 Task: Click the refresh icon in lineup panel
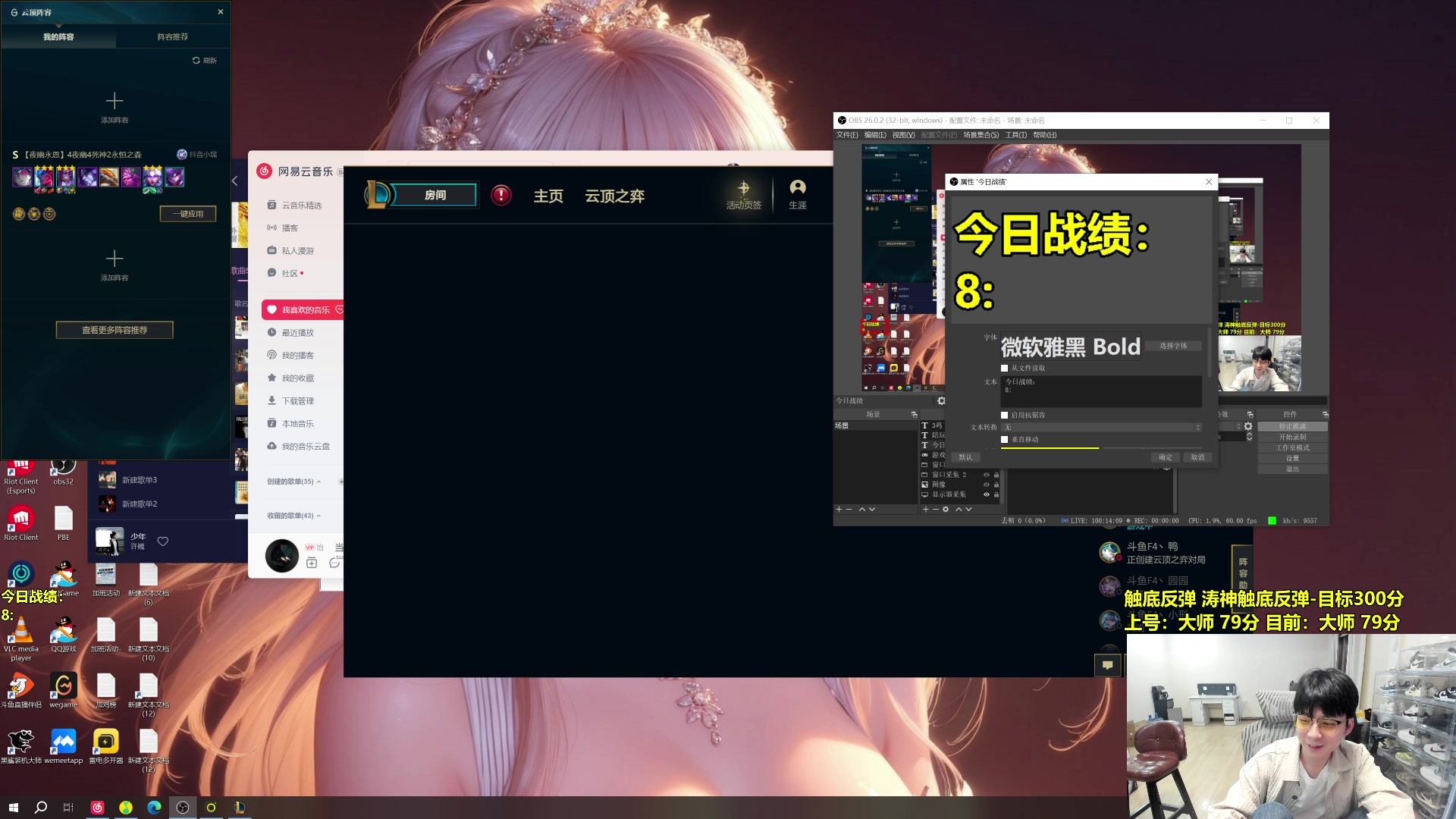click(x=196, y=61)
